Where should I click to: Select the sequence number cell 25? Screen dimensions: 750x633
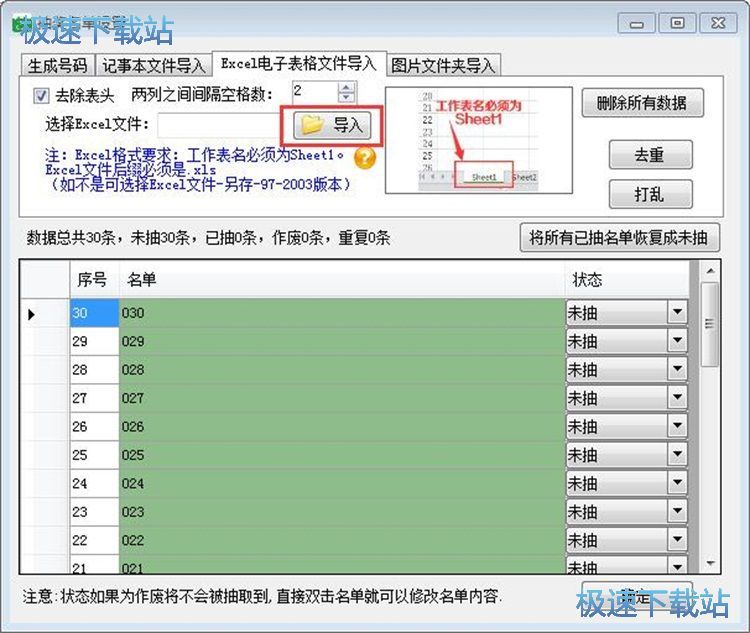click(x=94, y=455)
